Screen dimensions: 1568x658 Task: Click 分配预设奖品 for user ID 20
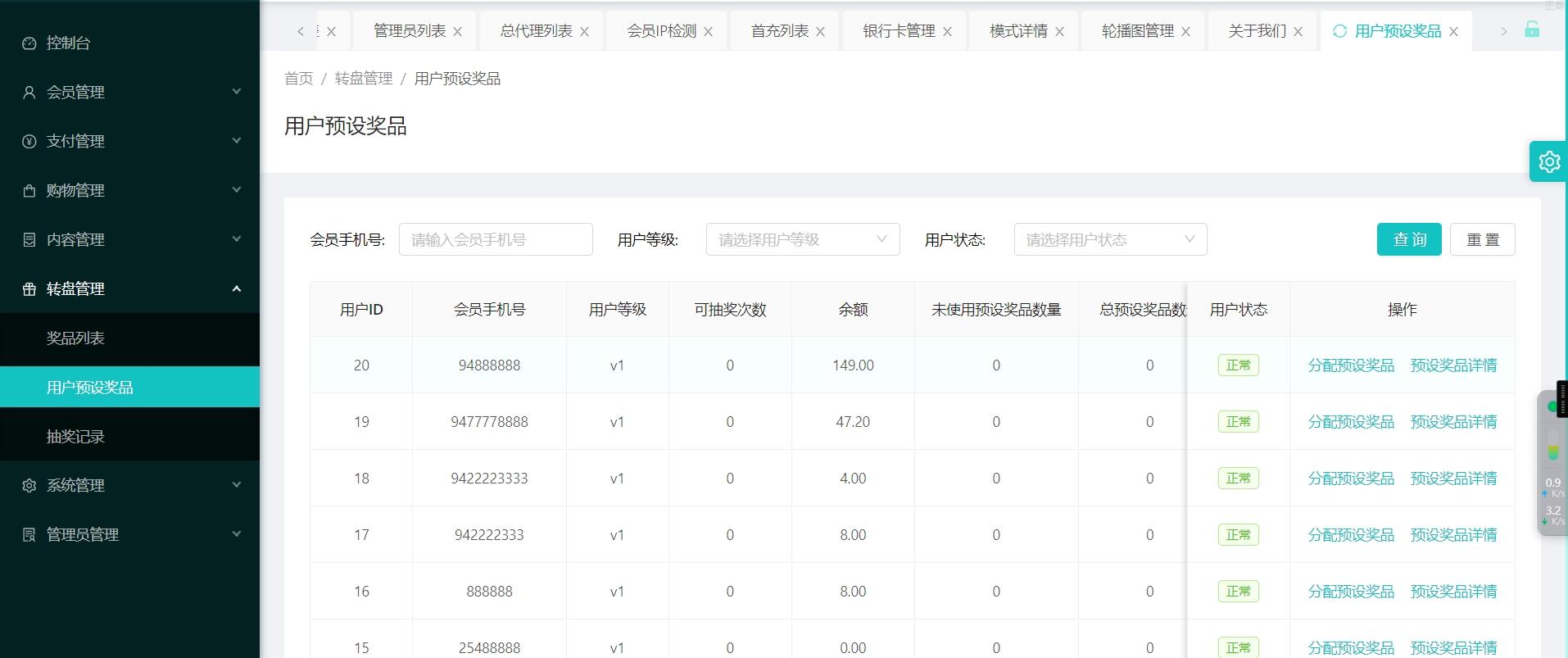1350,365
